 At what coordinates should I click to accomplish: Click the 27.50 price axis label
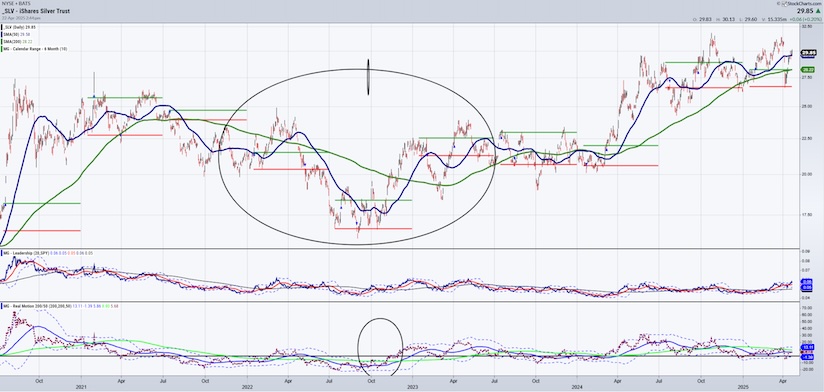(x=807, y=77)
